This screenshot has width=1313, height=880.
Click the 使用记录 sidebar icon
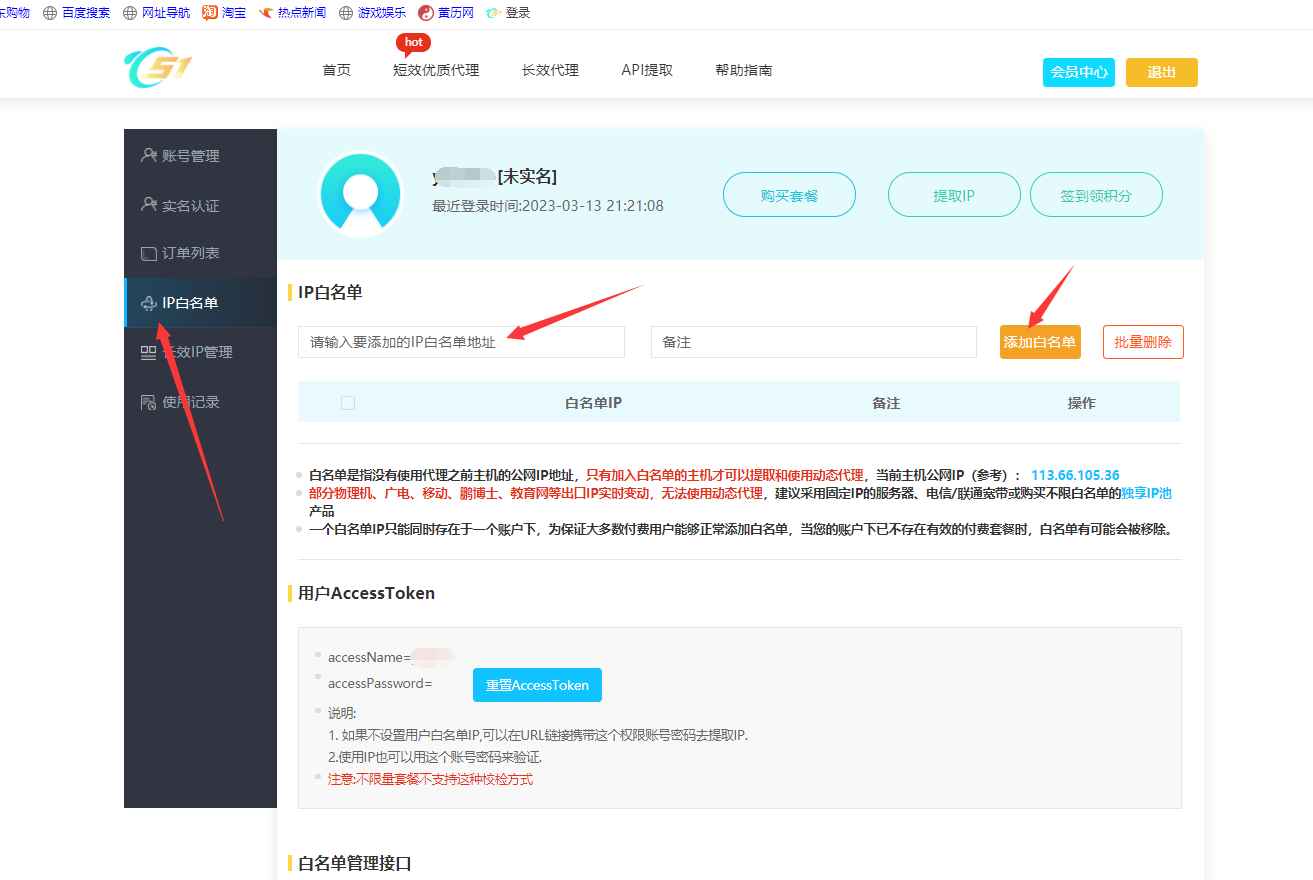(x=149, y=402)
